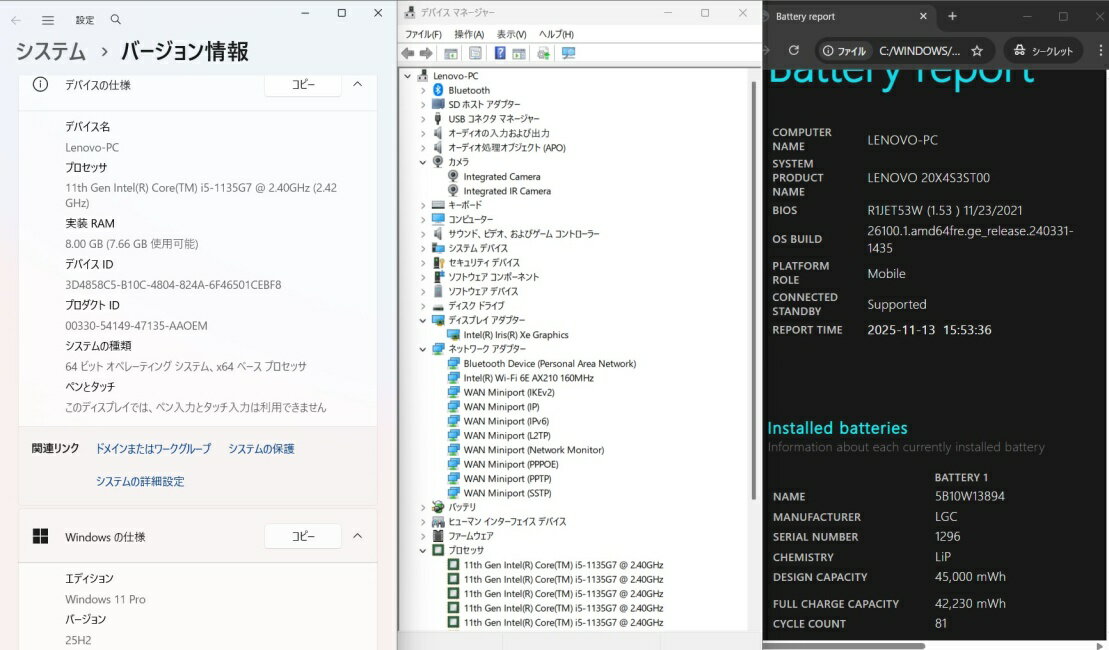Viewport: 1109px width, 650px height.
Task: Click the update driver toolbar icon
Action: (x=543, y=53)
